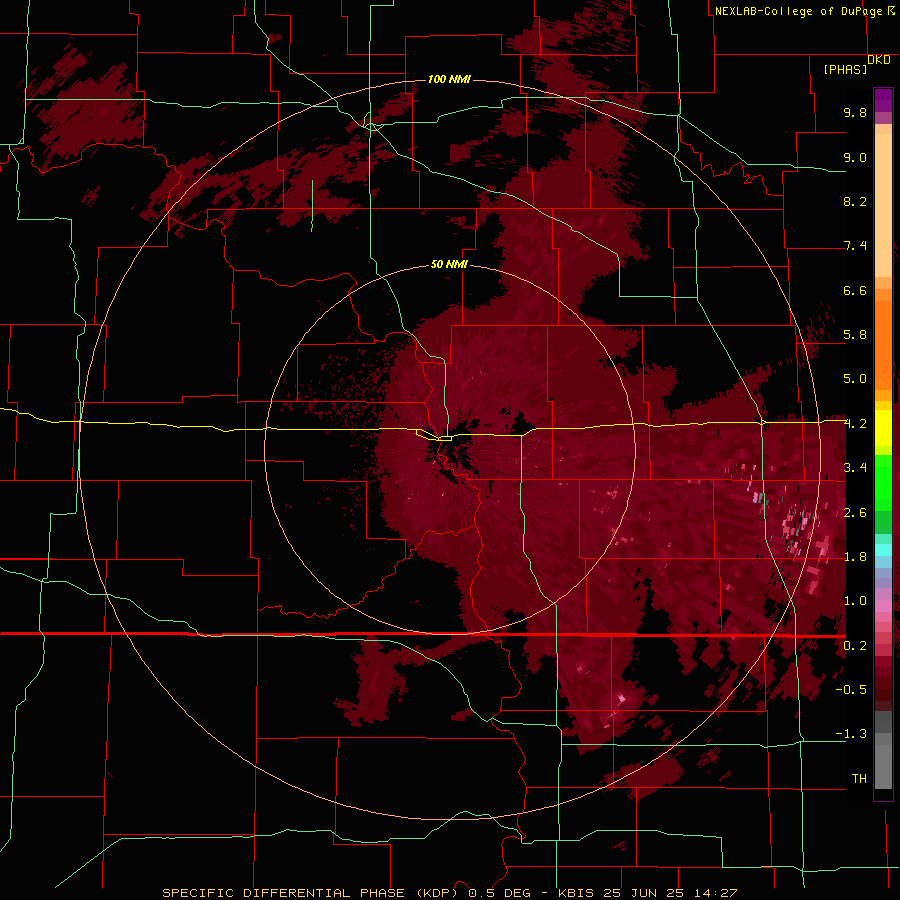This screenshot has width=900, height=900.
Task: Pick the cyan segment of the color bar
Action: pyautogui.click(x=883, y=550)
